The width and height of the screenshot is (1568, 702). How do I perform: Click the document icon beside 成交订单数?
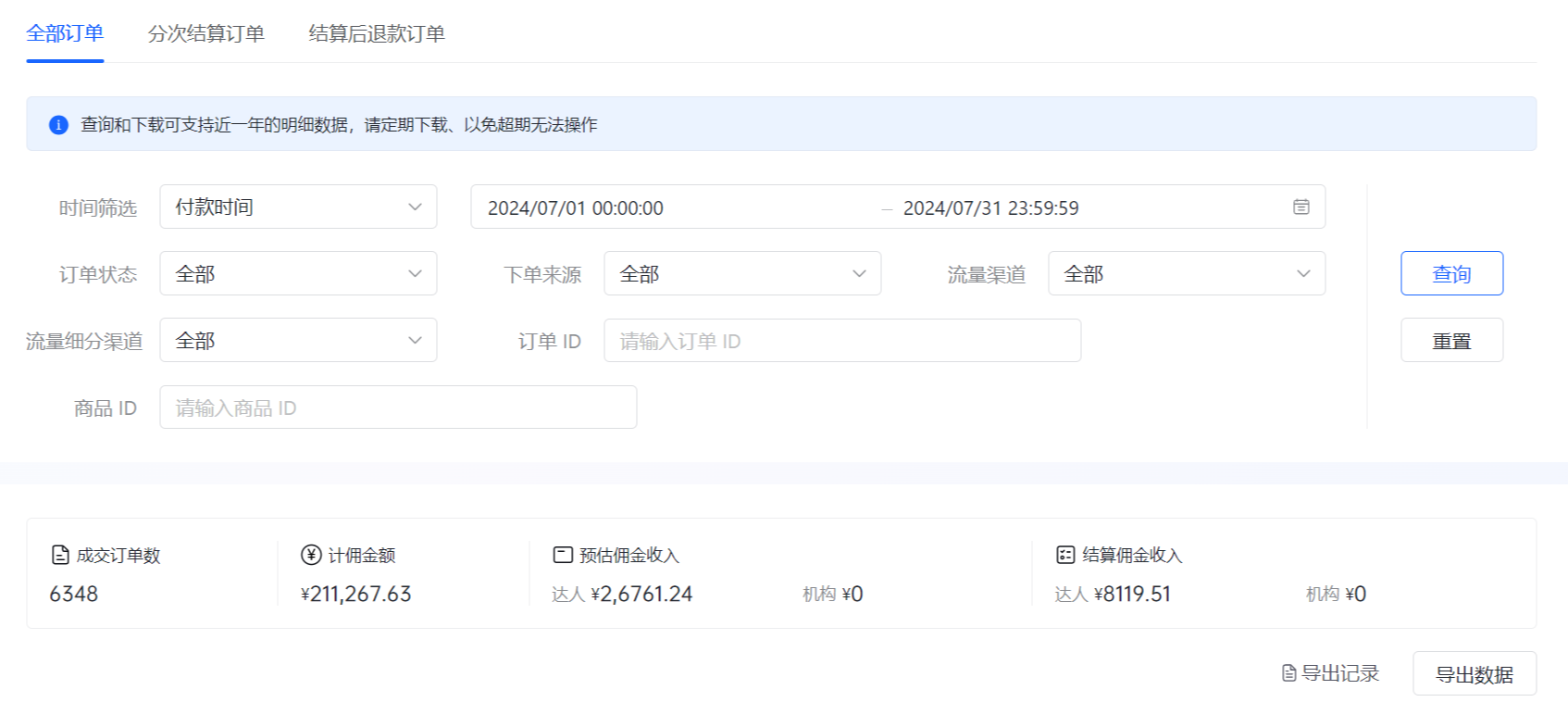point(60,555)
